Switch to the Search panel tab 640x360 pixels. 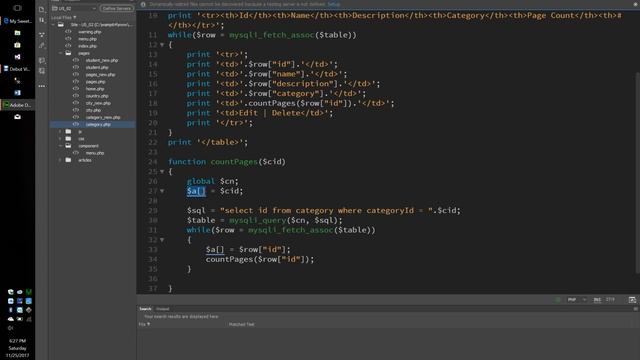point(145,309)
